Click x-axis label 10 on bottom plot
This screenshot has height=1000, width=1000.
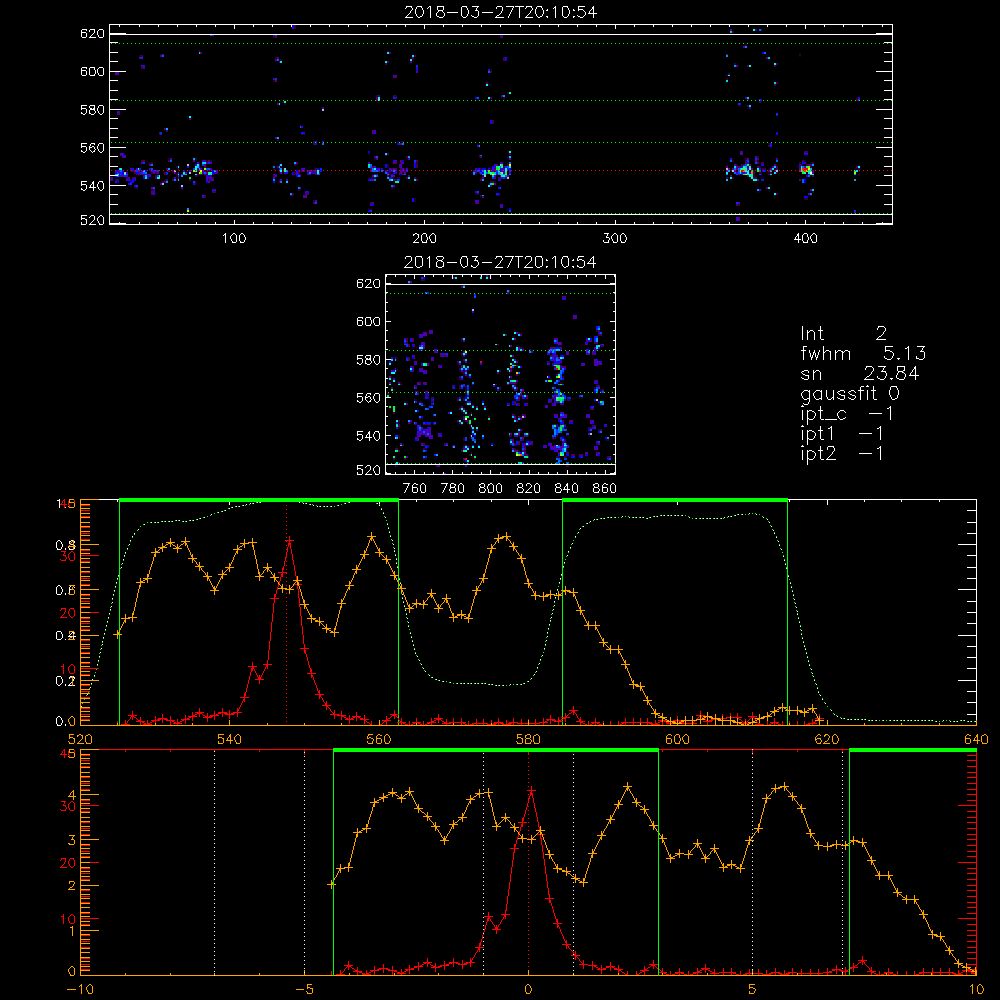pos(976,990)
